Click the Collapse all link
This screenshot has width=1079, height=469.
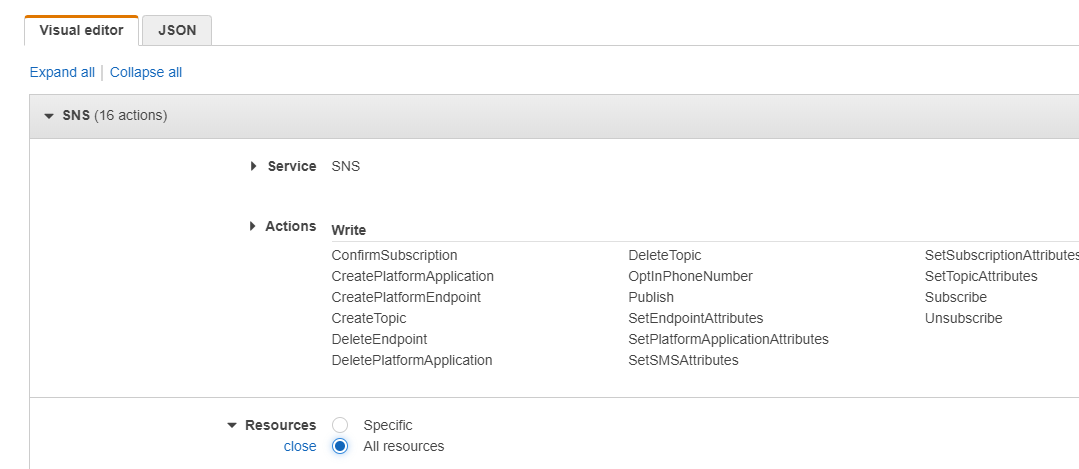click(x=146, y=72)
